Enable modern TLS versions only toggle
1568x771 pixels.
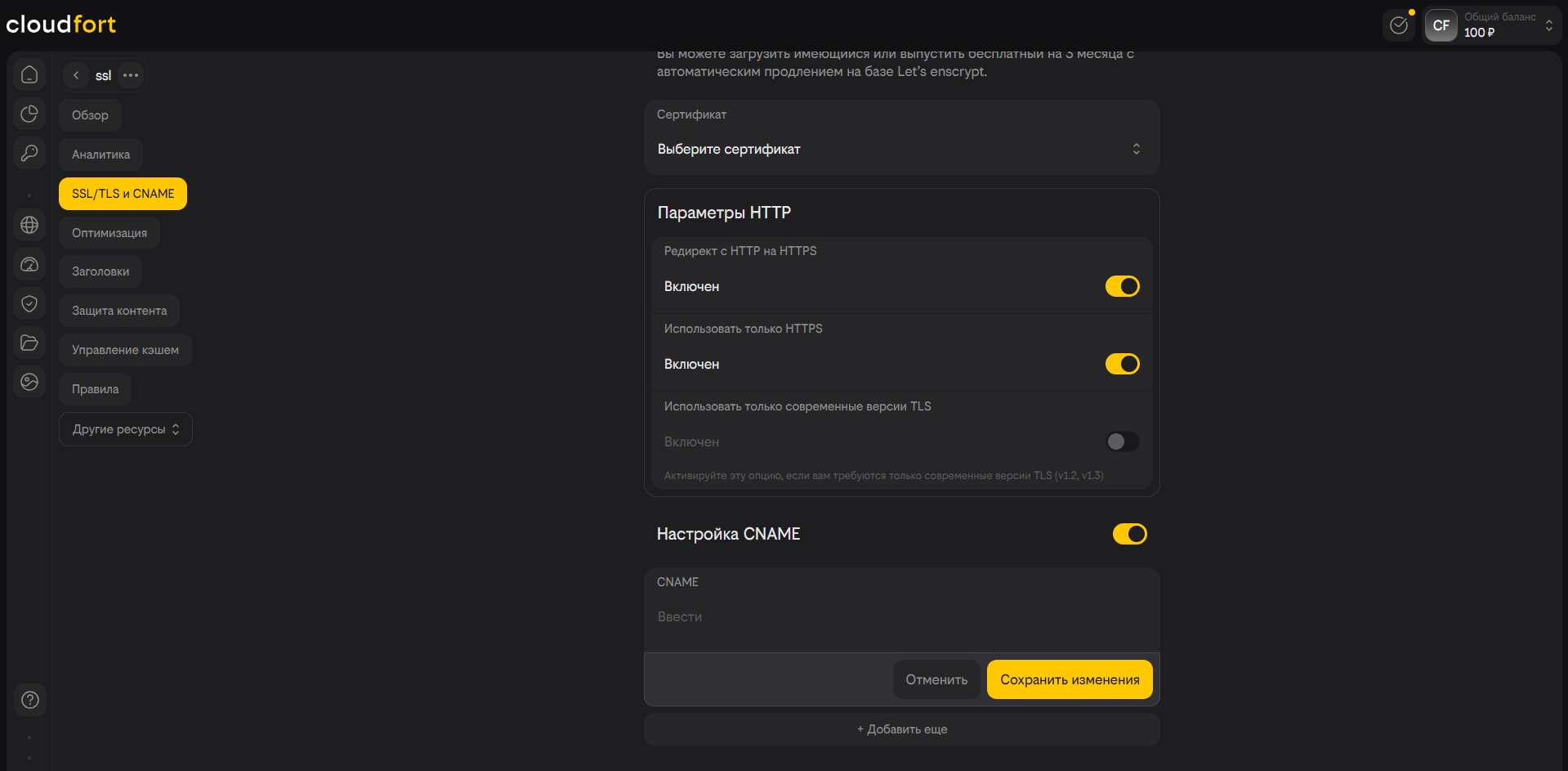pos(1122,442)
